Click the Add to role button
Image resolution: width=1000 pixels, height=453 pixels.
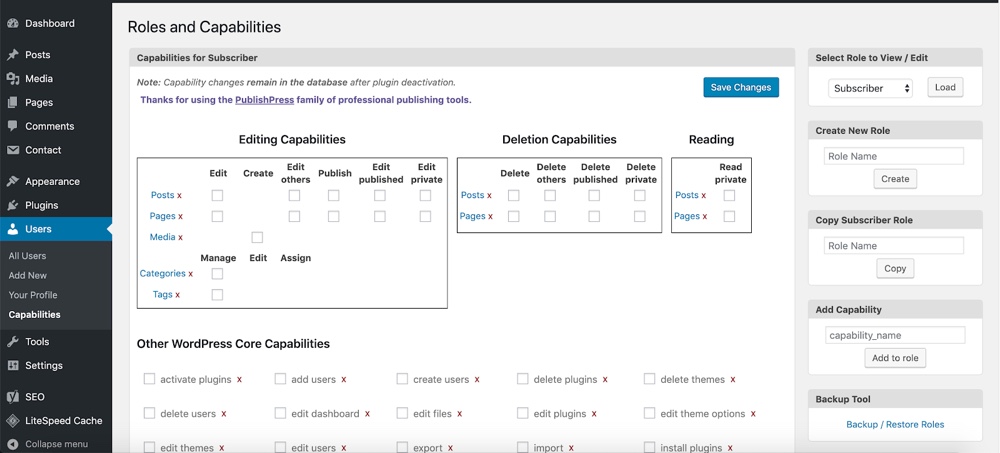[x=895, y=358]
